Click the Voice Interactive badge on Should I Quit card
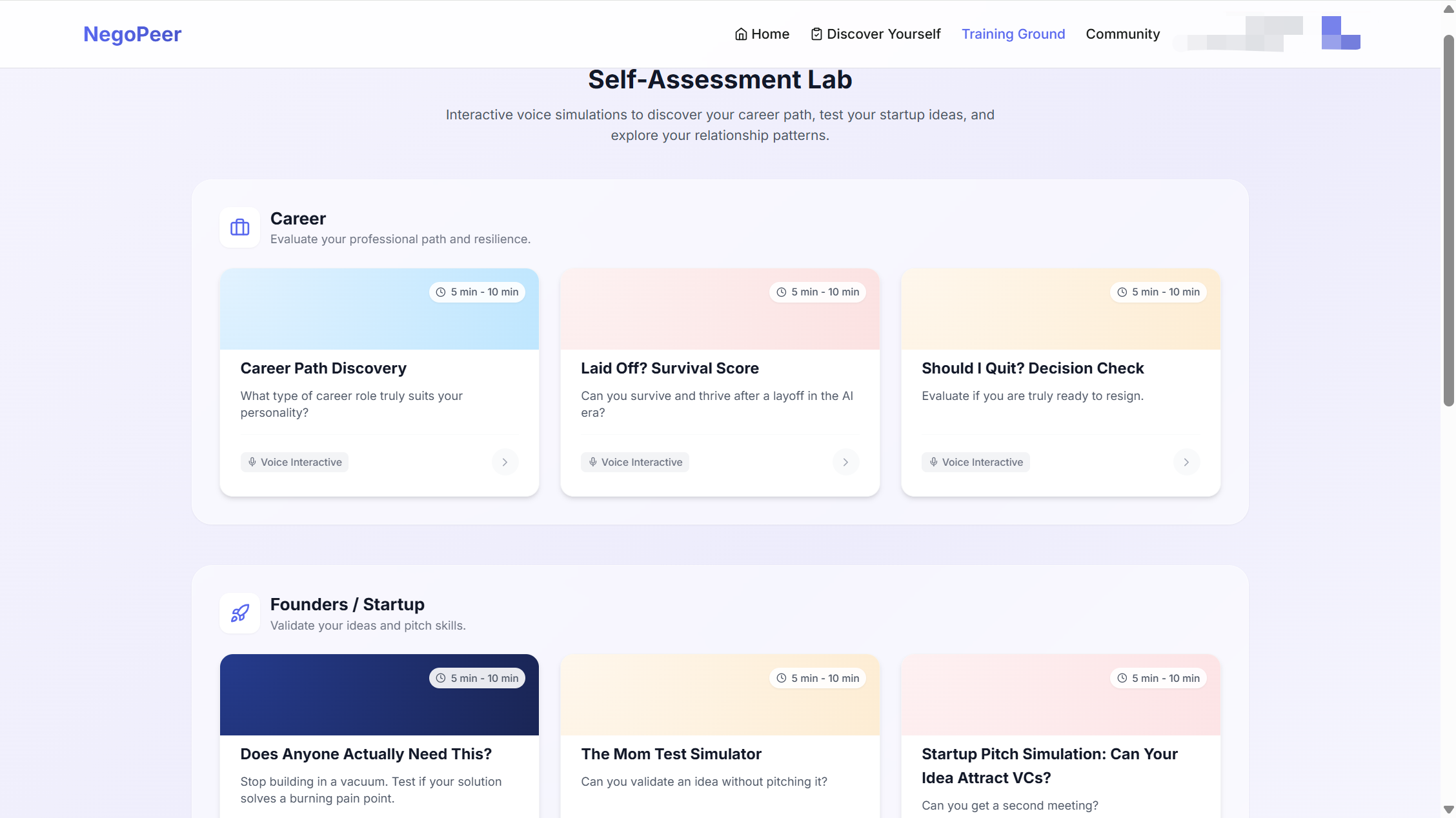Screen dimensions: 1456x818 point(975,462)
